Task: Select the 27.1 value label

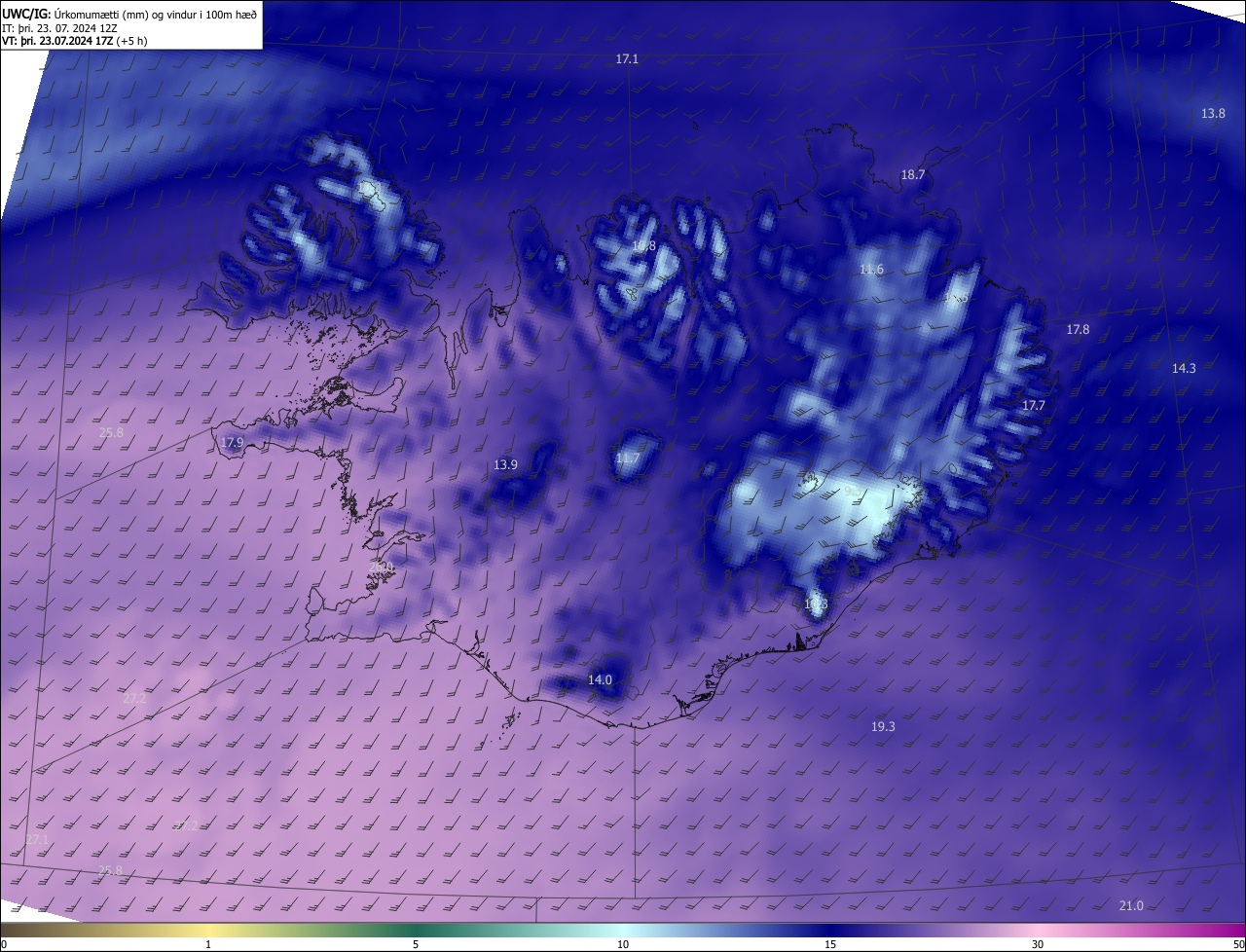Action: [x=37, y=840]
